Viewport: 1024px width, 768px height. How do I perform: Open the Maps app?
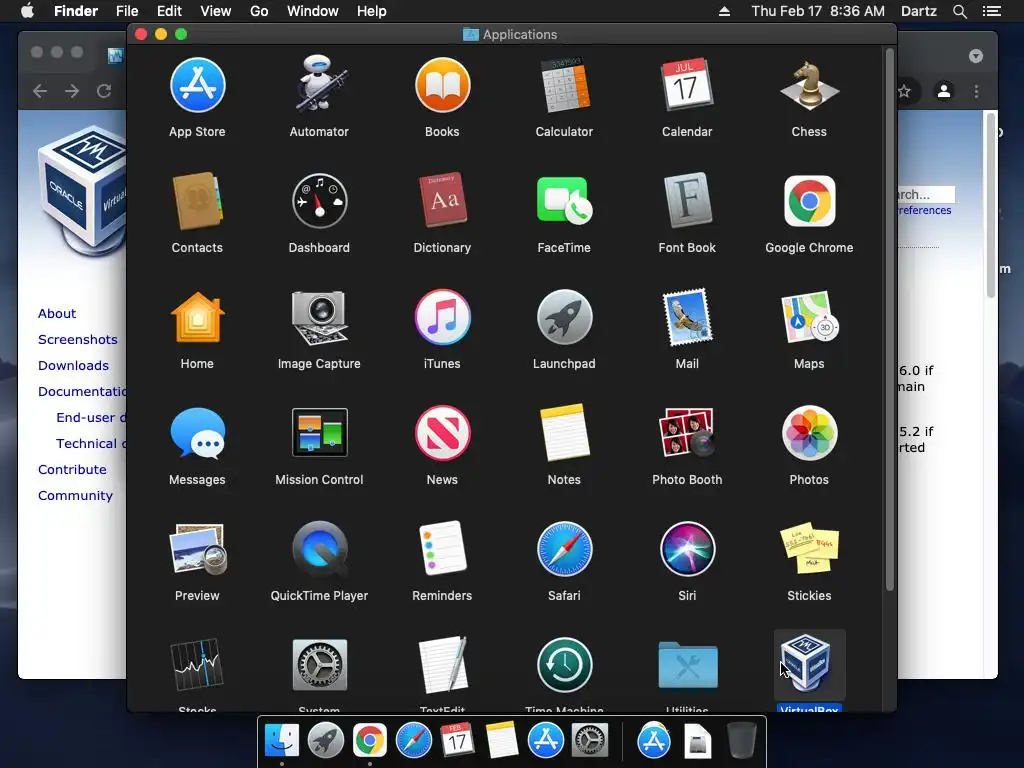809,317
